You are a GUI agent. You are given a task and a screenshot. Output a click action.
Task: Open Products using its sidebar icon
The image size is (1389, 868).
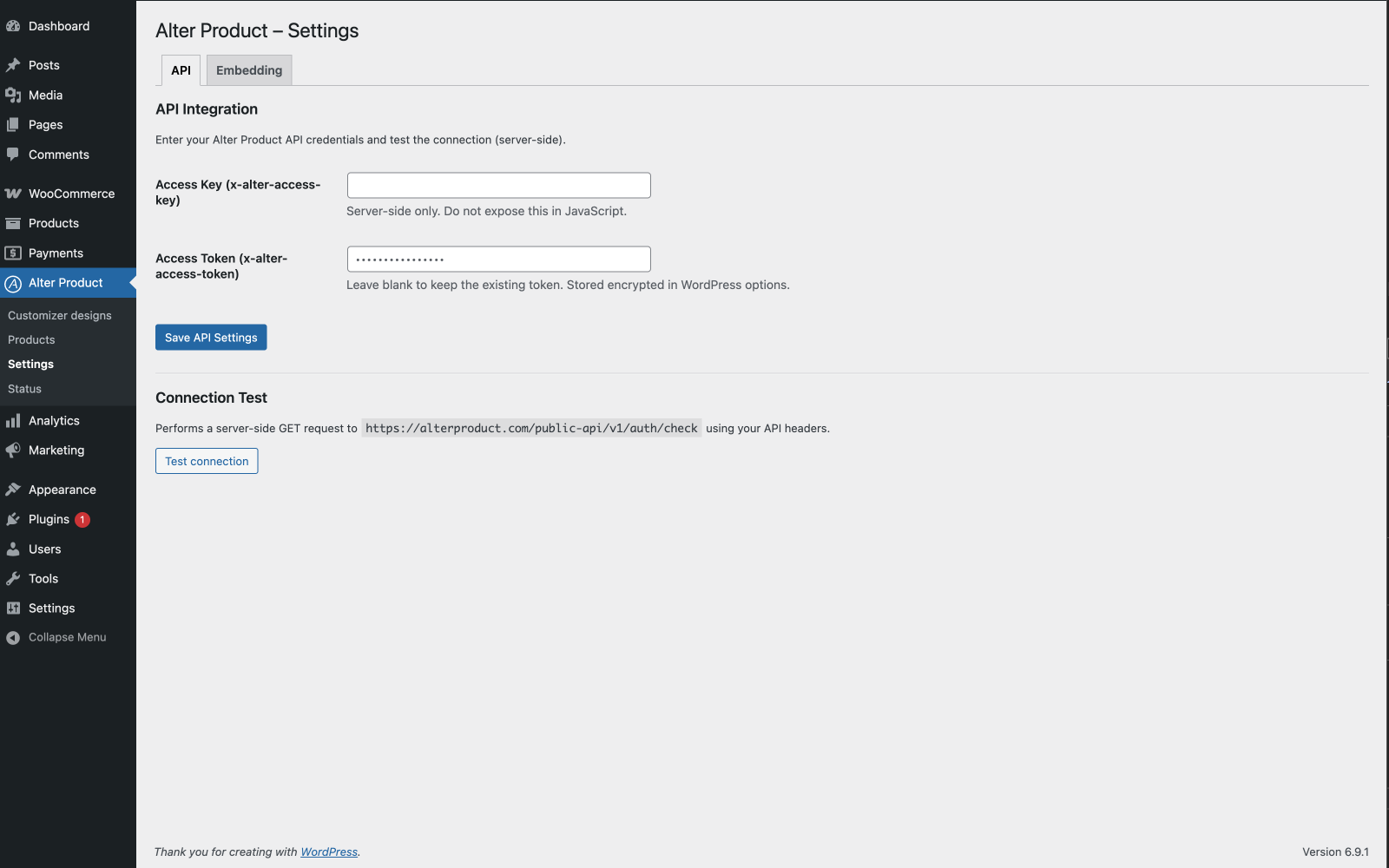13,223
